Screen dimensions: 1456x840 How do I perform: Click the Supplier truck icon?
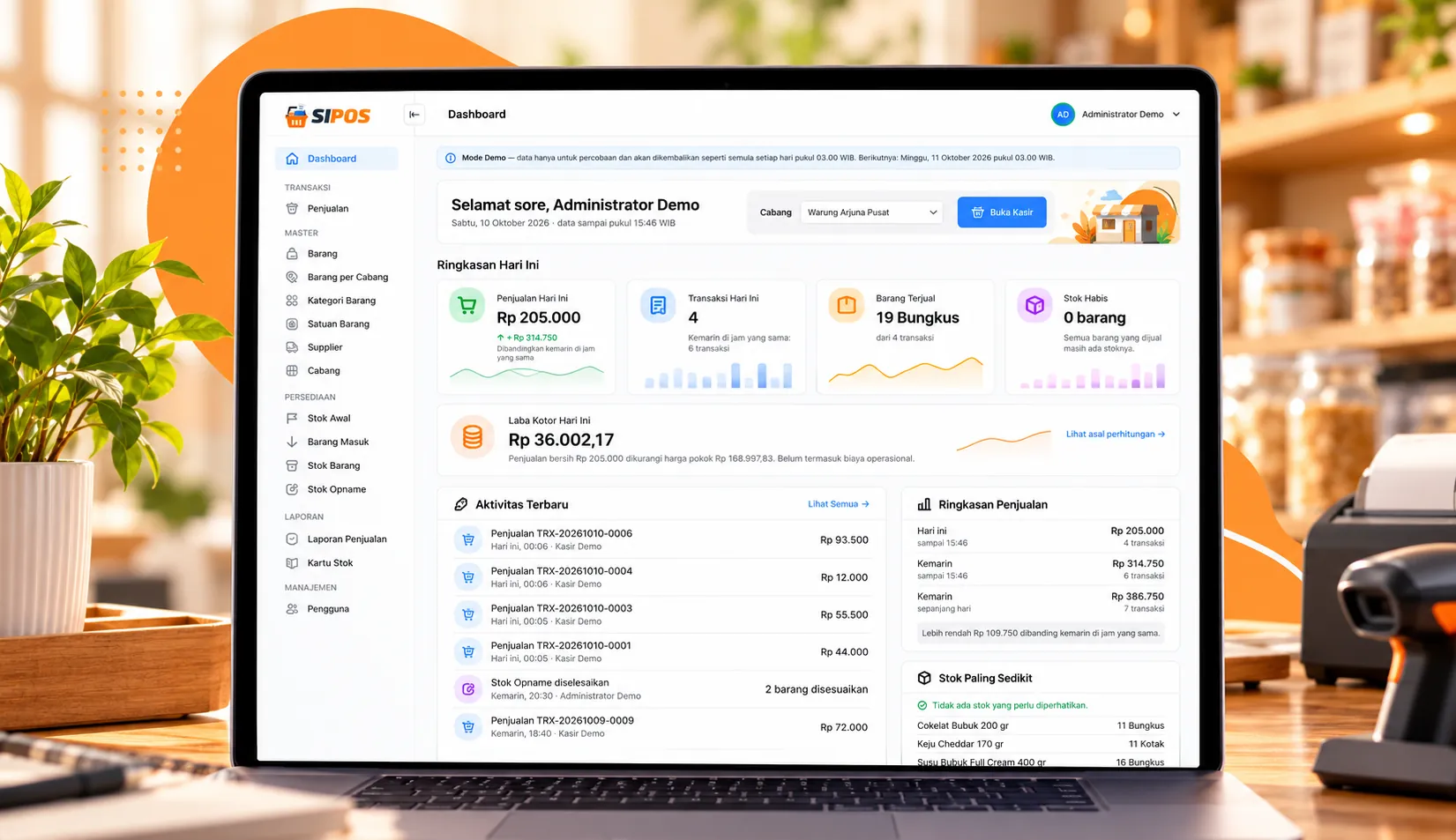coord(292,347)
